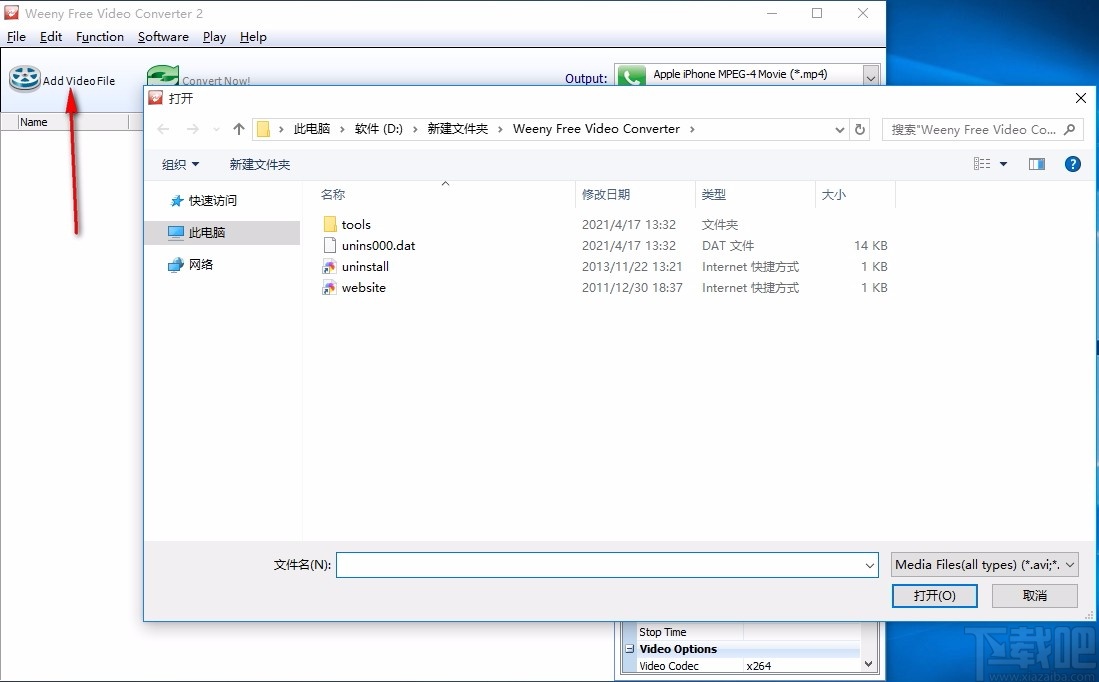Image resolution: width=1099 pixels, height=682 pixels.
Task: Open the filename history dropdown arrow
Action: (868, 564)
